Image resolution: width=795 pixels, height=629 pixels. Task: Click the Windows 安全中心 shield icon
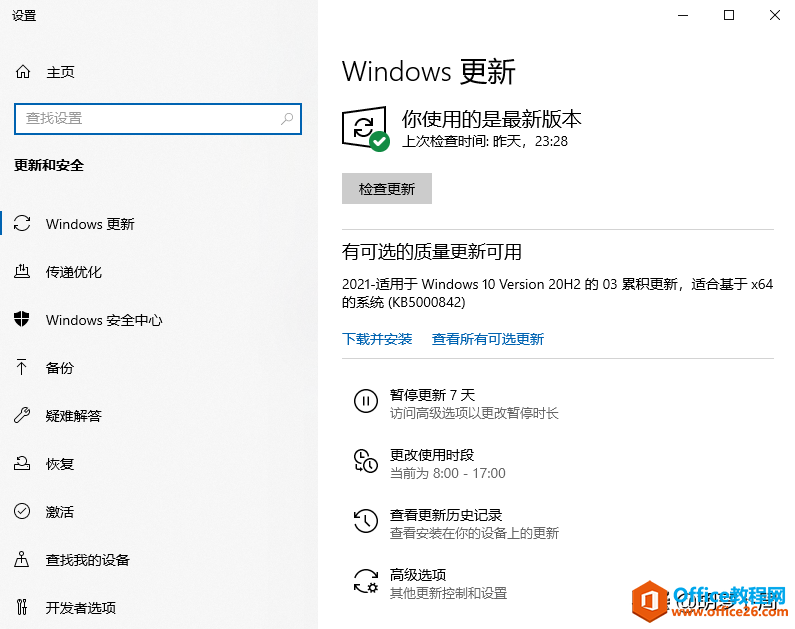(22, 319)
